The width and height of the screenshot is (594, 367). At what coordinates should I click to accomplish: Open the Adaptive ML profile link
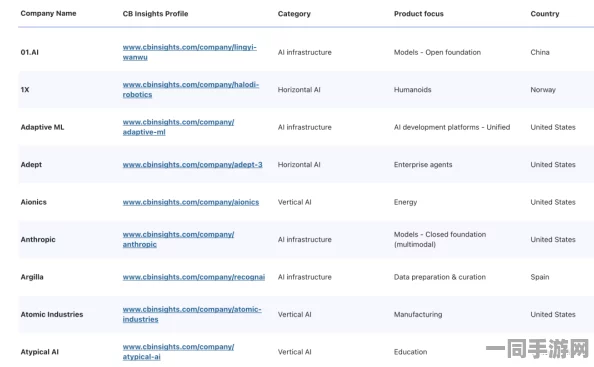[178, 127]
